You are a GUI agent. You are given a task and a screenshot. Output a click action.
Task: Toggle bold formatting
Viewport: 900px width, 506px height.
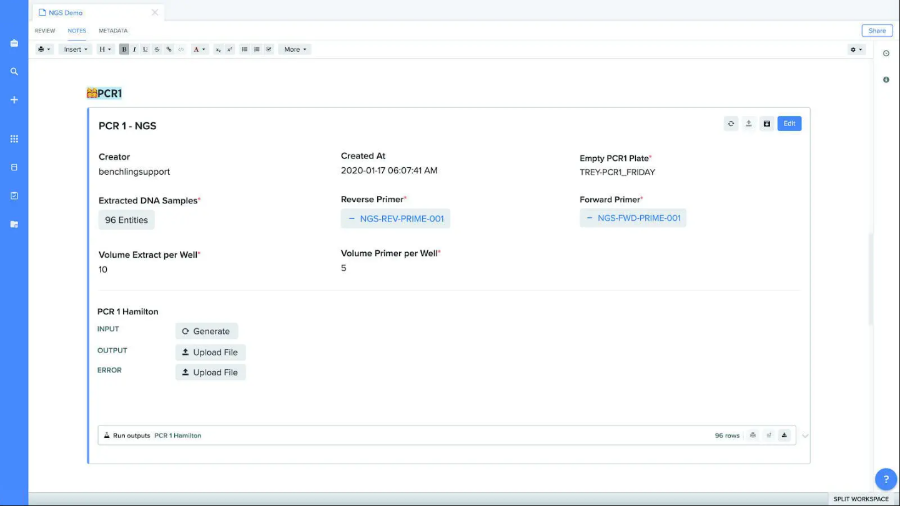(x=124, y=49)
